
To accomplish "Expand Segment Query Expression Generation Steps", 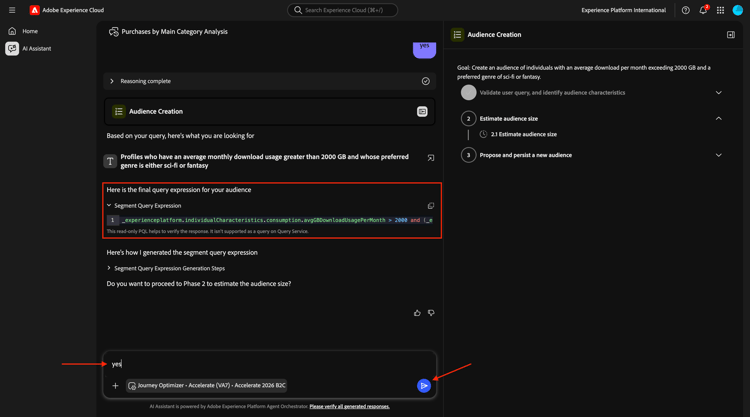I will 166,268.
